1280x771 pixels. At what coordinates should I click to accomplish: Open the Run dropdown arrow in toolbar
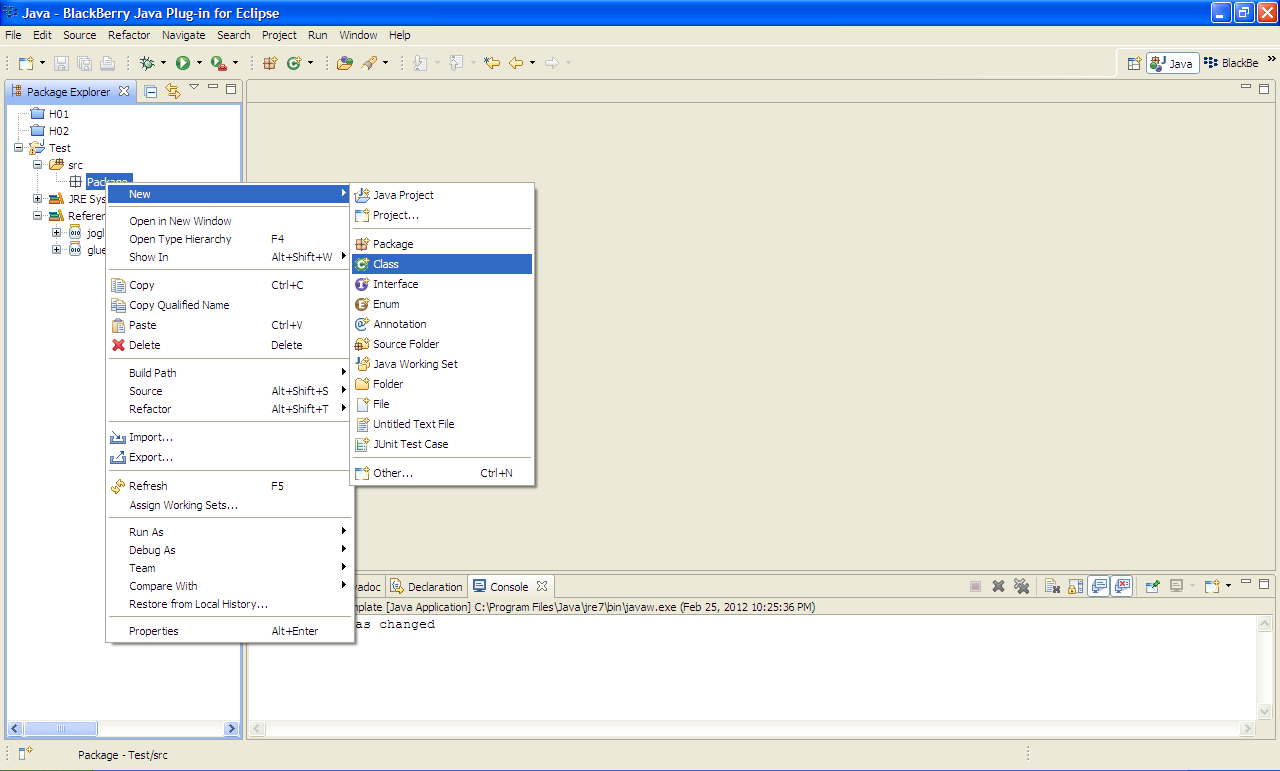click(x=199, y=63)
